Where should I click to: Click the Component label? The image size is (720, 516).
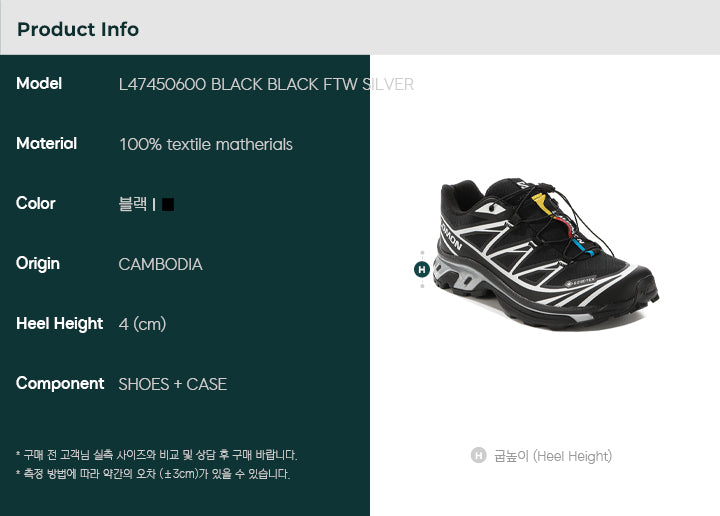pos(60,384)
